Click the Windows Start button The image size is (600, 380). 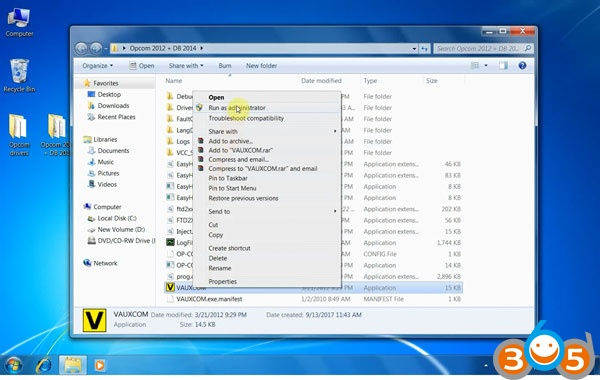[x=14, y=365]
